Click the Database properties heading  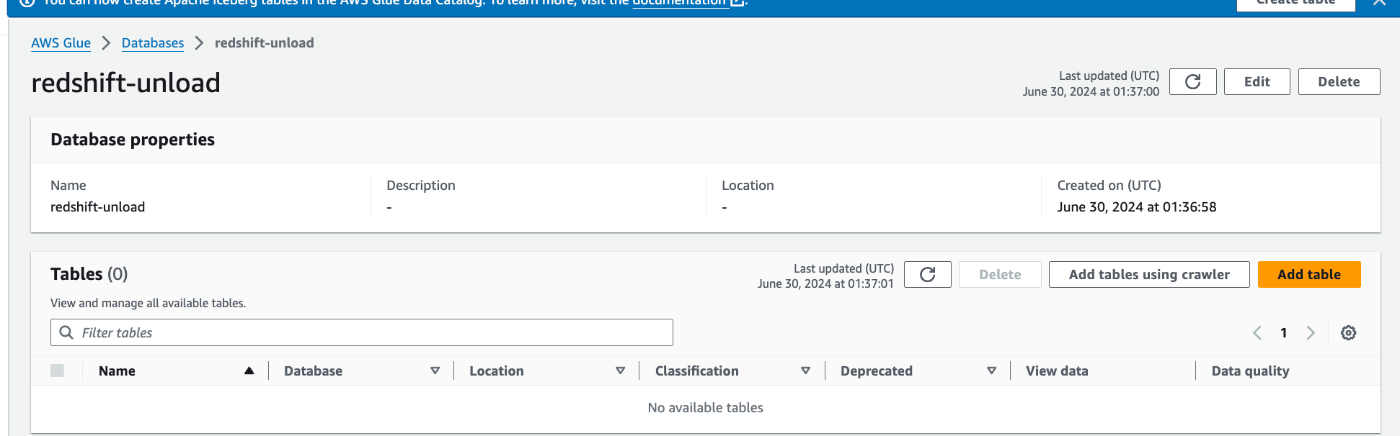click(x=133, y=140)
